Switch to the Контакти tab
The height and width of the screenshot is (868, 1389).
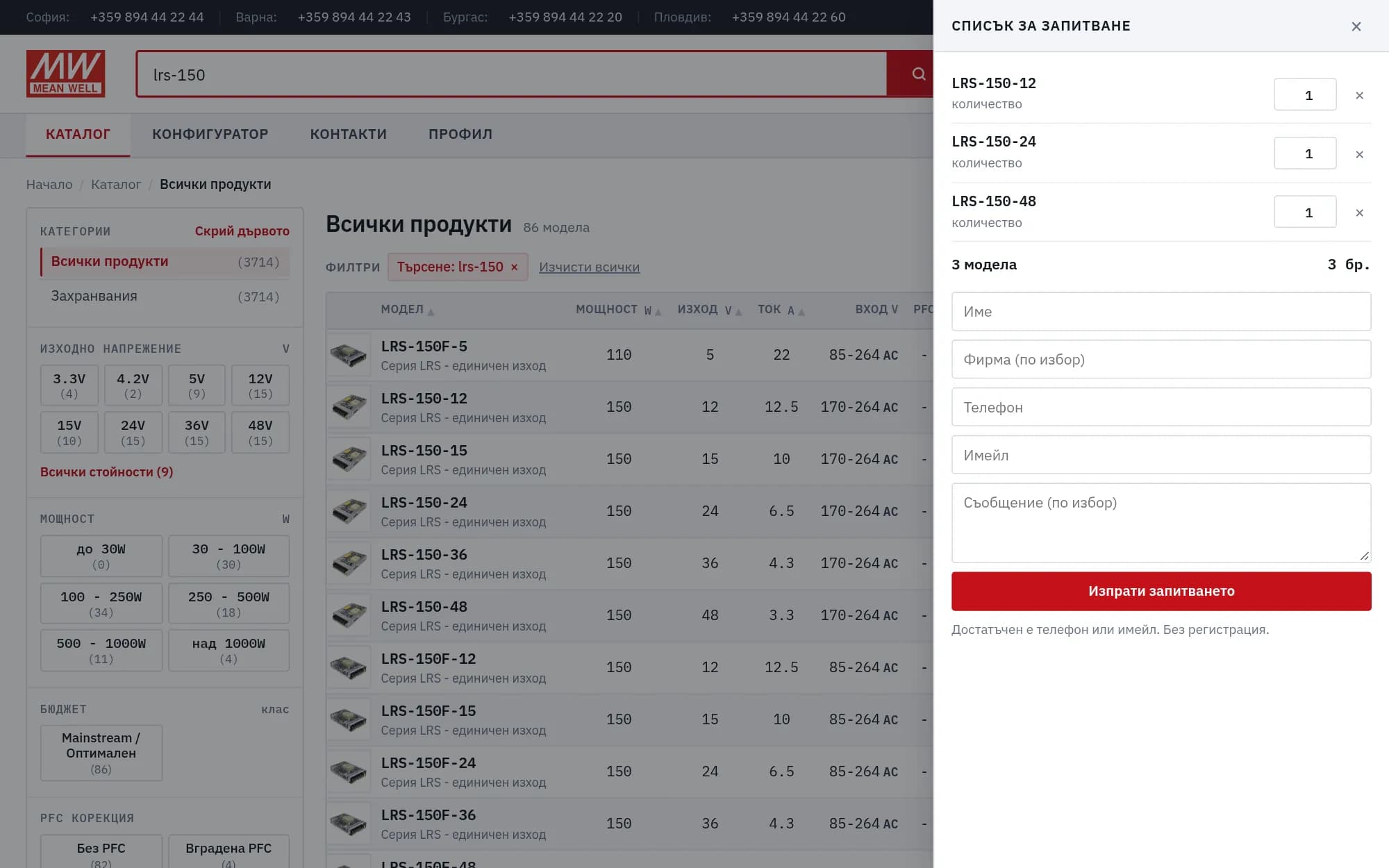tap(348, 134)
